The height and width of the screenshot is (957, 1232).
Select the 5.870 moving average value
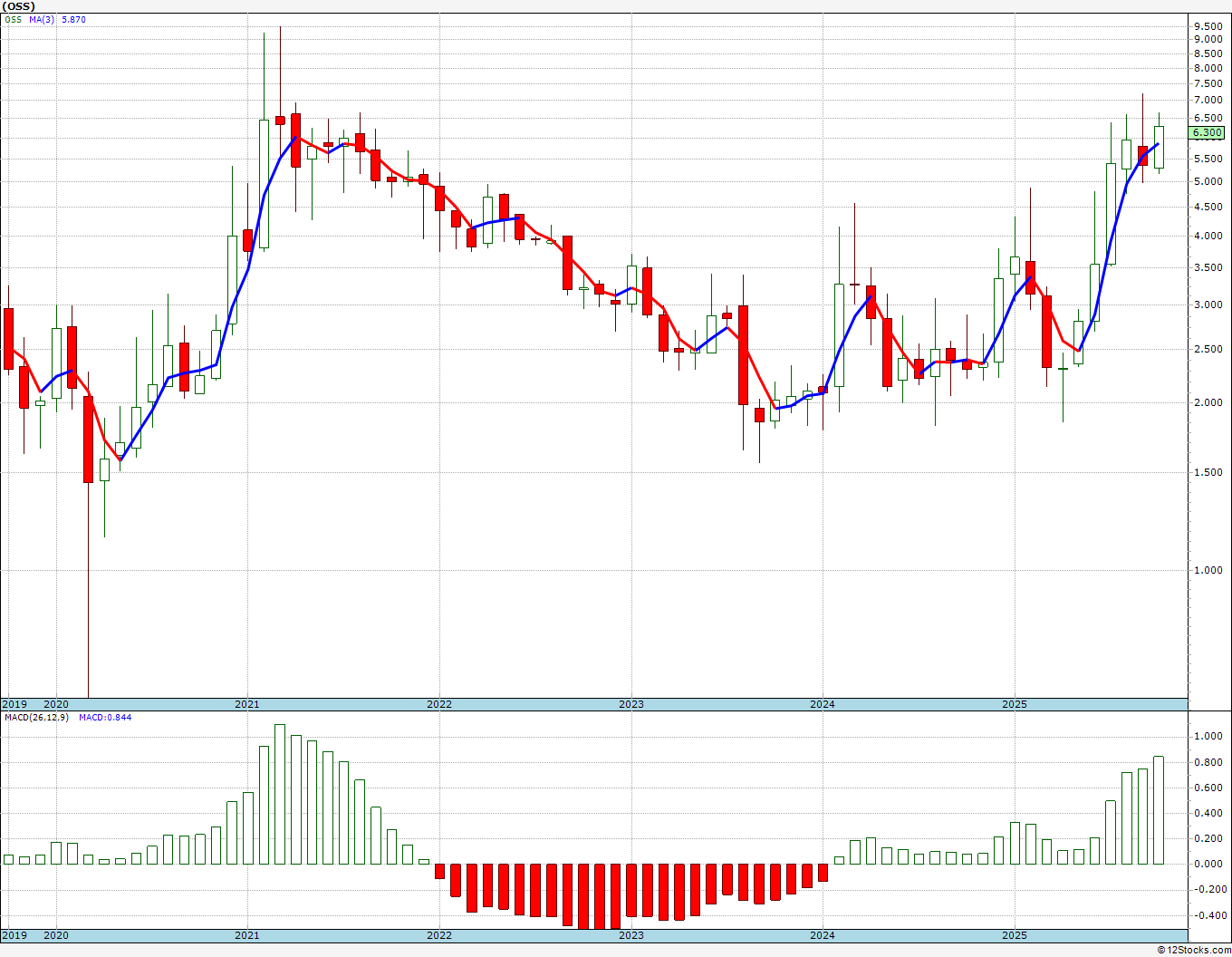[73, 20]
